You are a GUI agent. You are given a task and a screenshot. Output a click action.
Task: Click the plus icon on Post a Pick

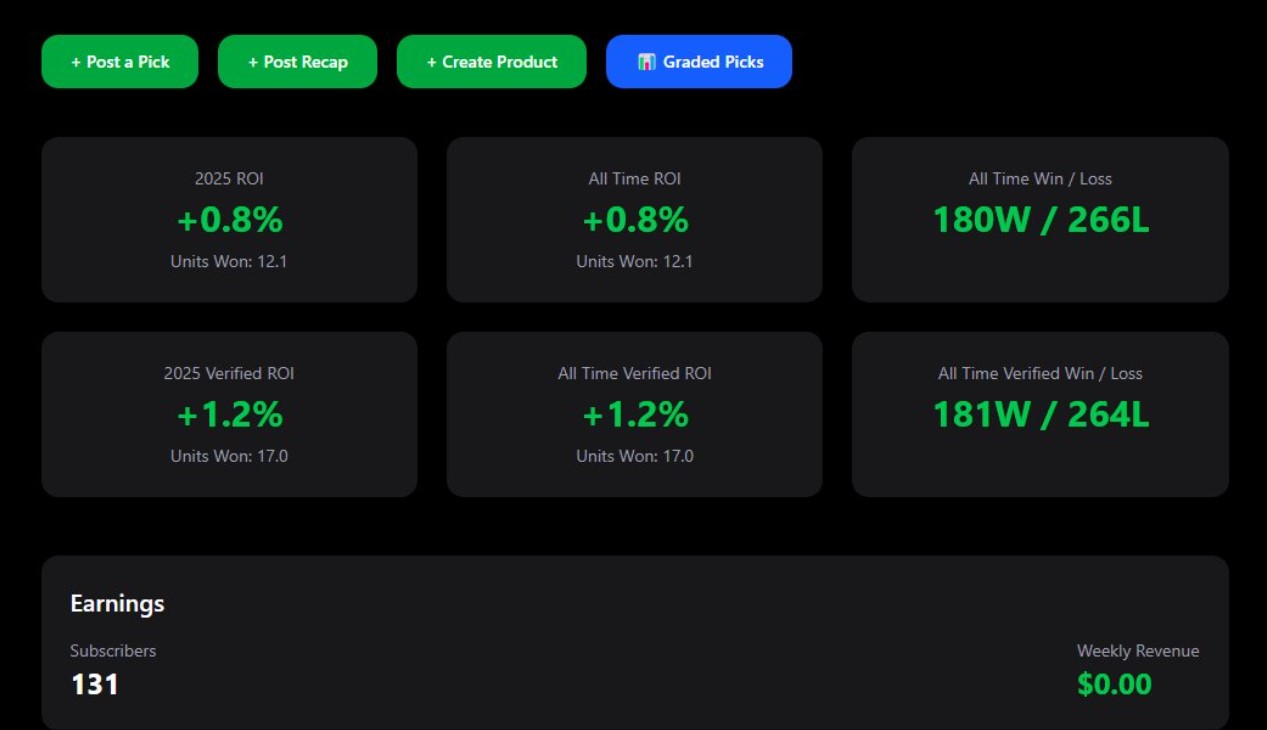tap(74, 61)
